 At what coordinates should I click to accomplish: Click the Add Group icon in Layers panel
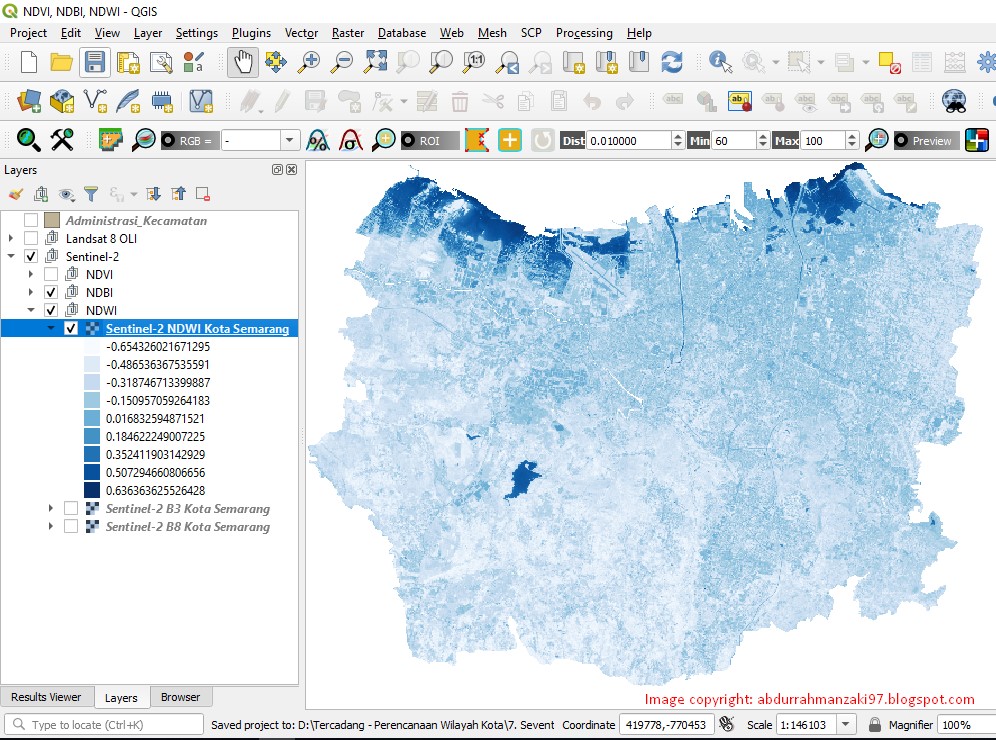tap(40, 193)
